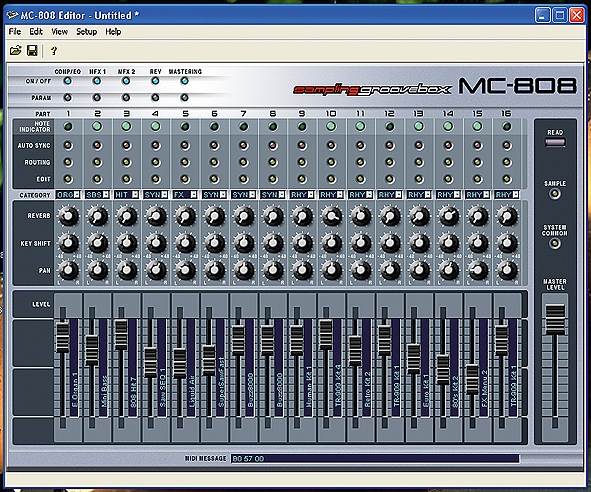
Task: Click the FX Menu 2 patch name strip
Action: (484, 368)
